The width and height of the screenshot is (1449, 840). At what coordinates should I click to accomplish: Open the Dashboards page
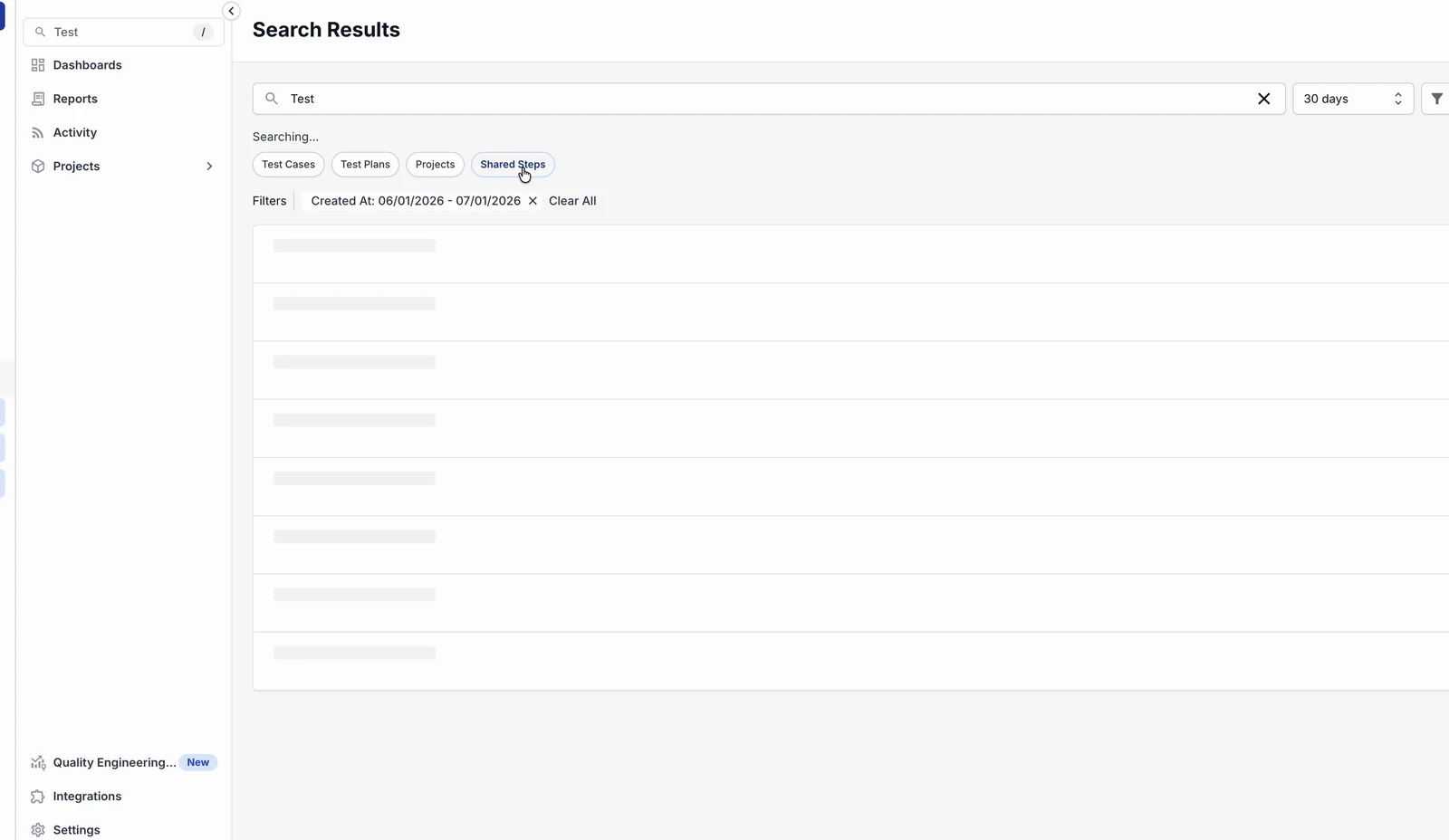coord(87,65)
